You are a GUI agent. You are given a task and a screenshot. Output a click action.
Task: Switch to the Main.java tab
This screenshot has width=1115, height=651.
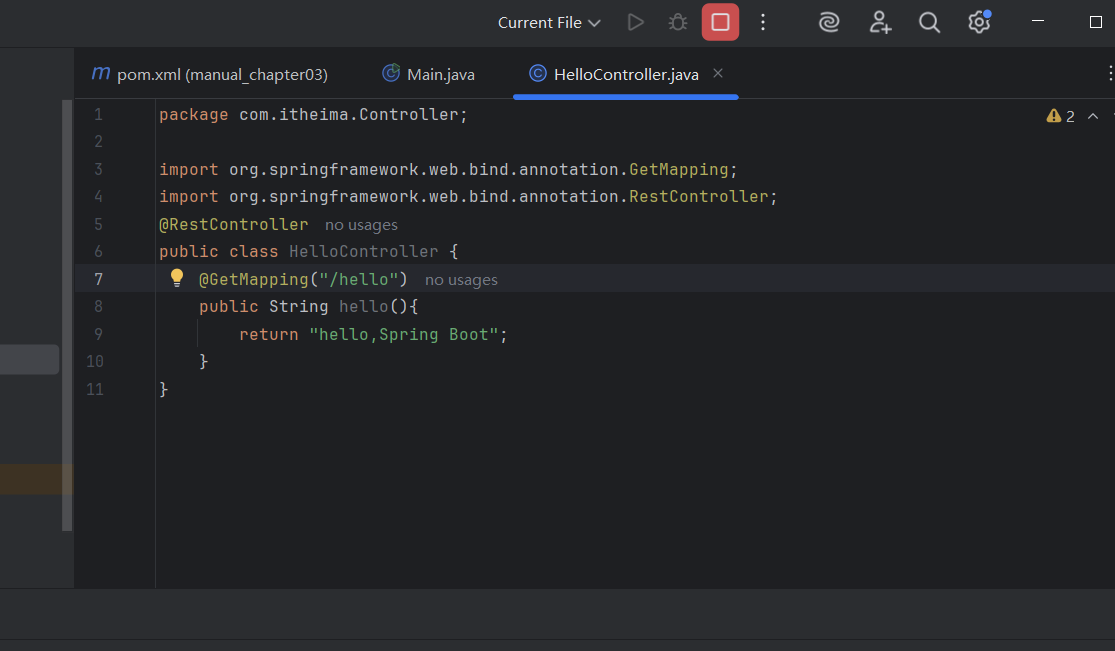pyautogui.click(x=429, y=75)
